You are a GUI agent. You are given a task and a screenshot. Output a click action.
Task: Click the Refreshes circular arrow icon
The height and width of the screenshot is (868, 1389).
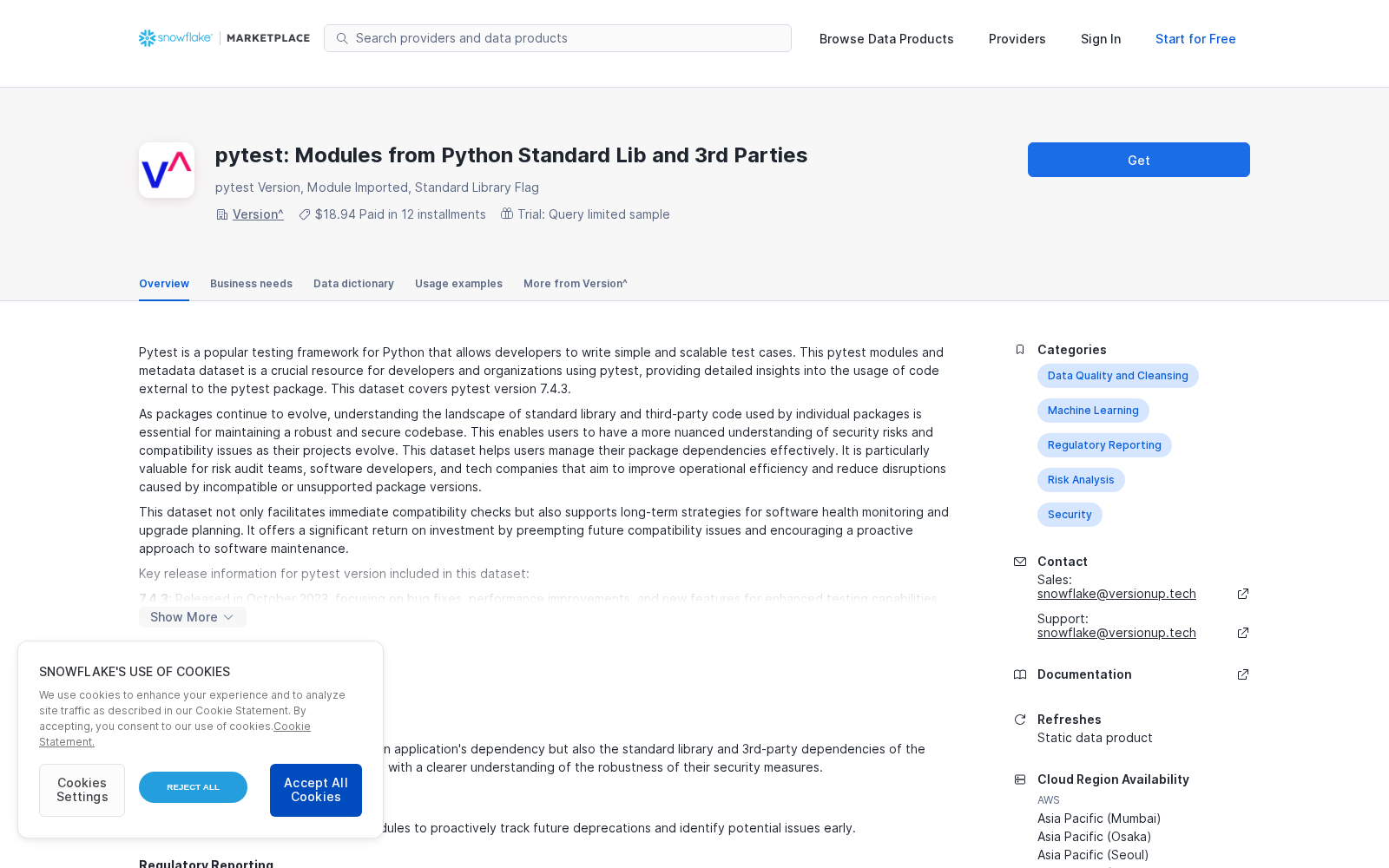point(1020,720)
